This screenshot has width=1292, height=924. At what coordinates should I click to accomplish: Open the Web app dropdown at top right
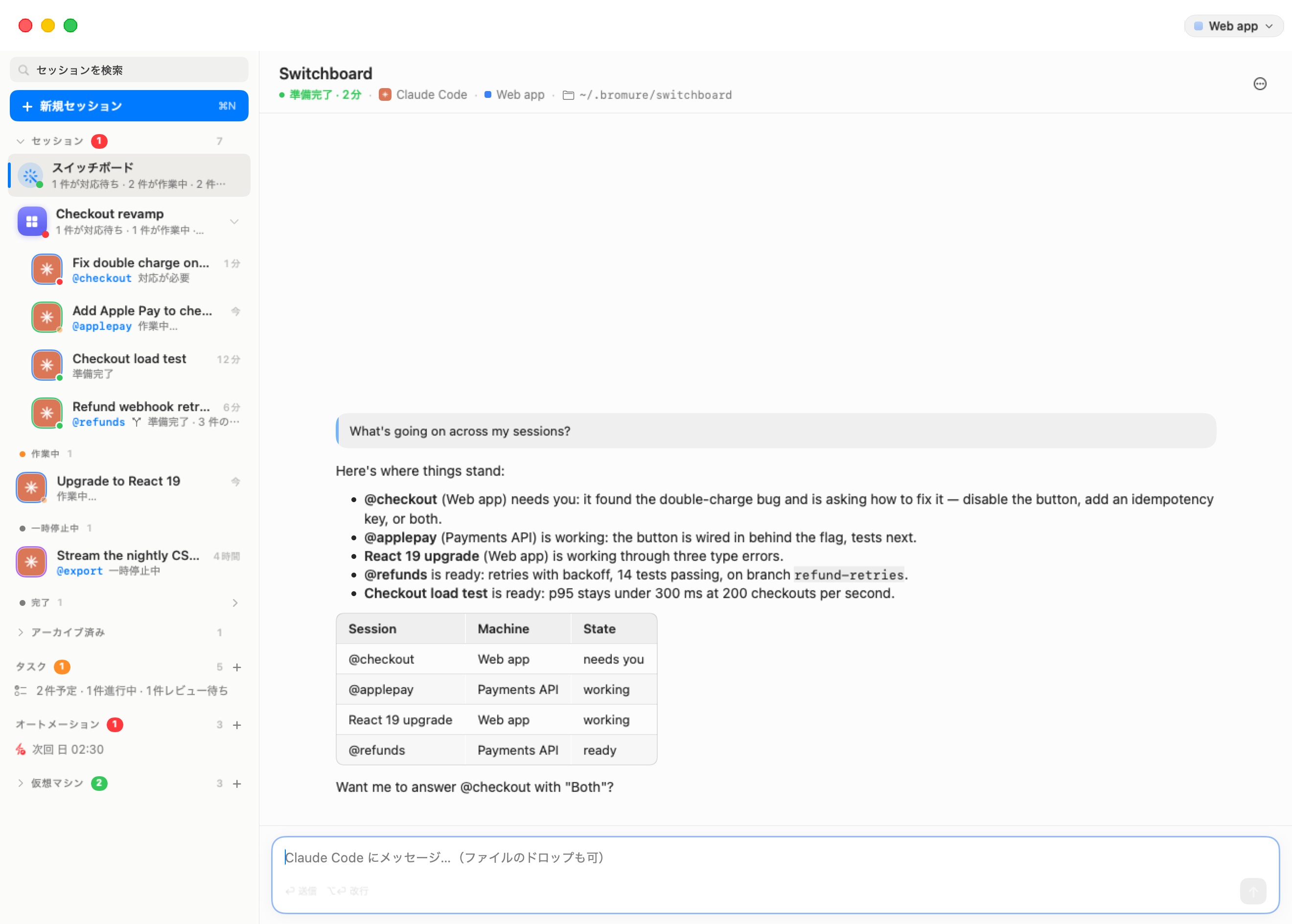tap(1233, 26)
